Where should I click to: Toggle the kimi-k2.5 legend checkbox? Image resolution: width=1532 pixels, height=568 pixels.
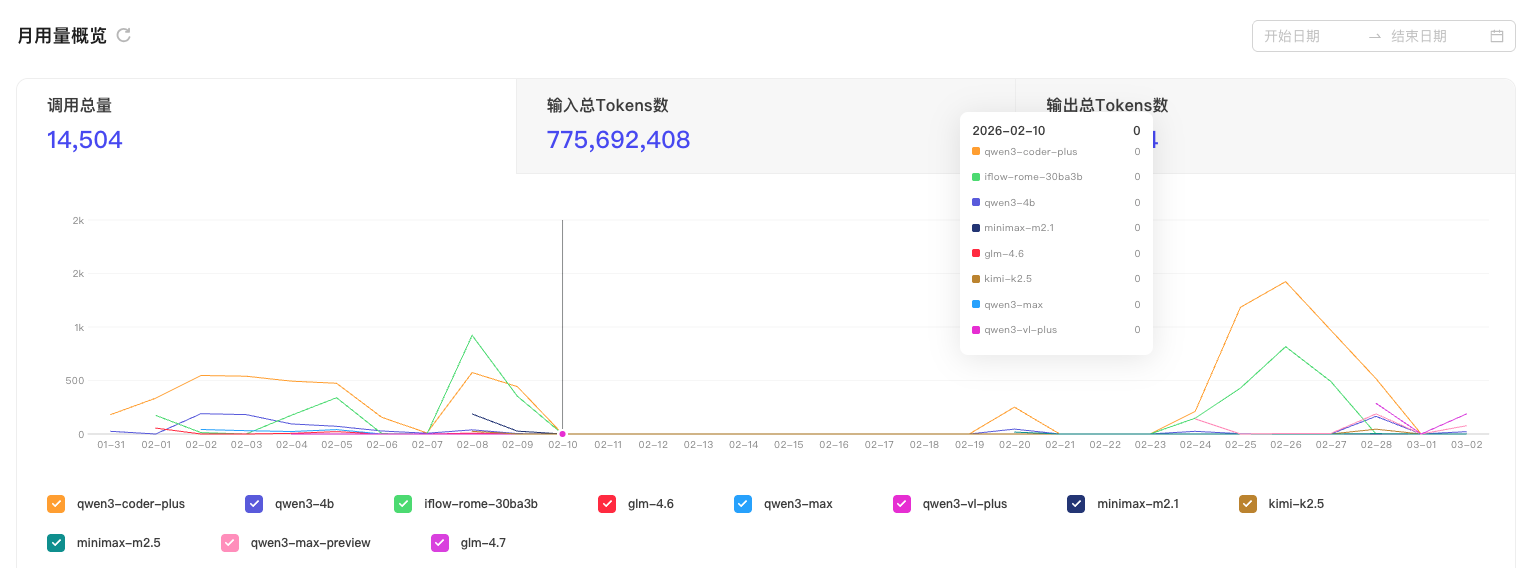[1248, 504]
